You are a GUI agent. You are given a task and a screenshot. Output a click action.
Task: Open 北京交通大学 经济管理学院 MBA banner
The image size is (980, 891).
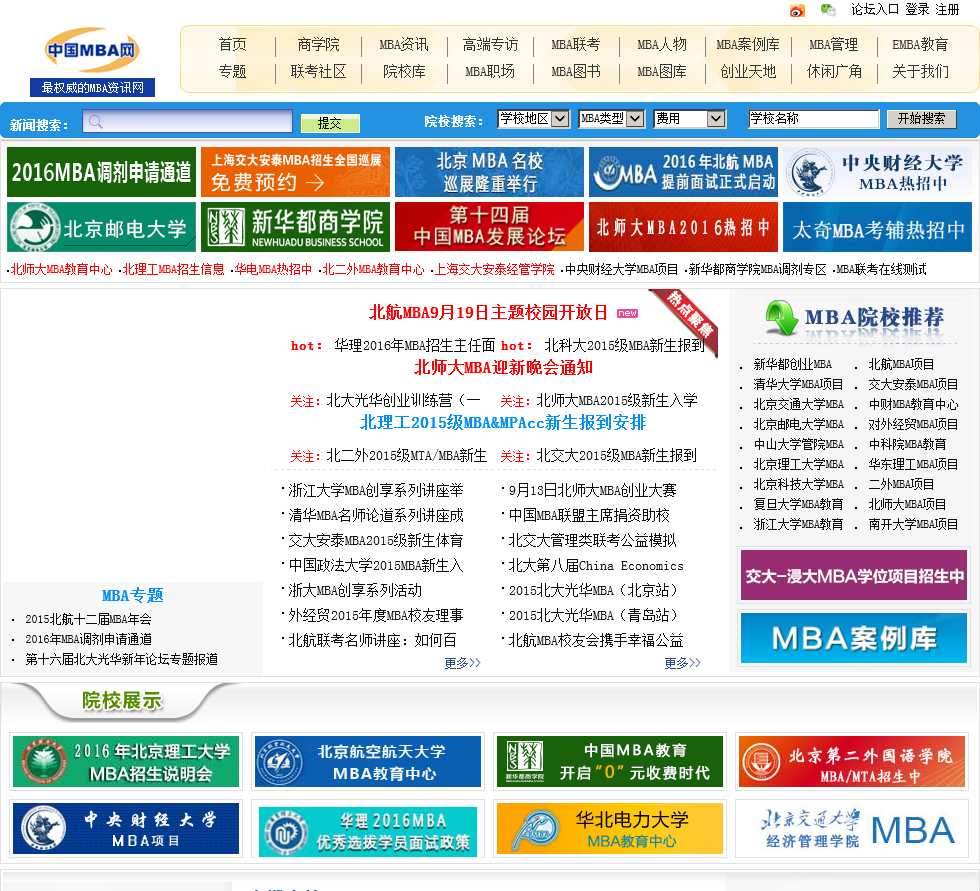click(852, 829)
